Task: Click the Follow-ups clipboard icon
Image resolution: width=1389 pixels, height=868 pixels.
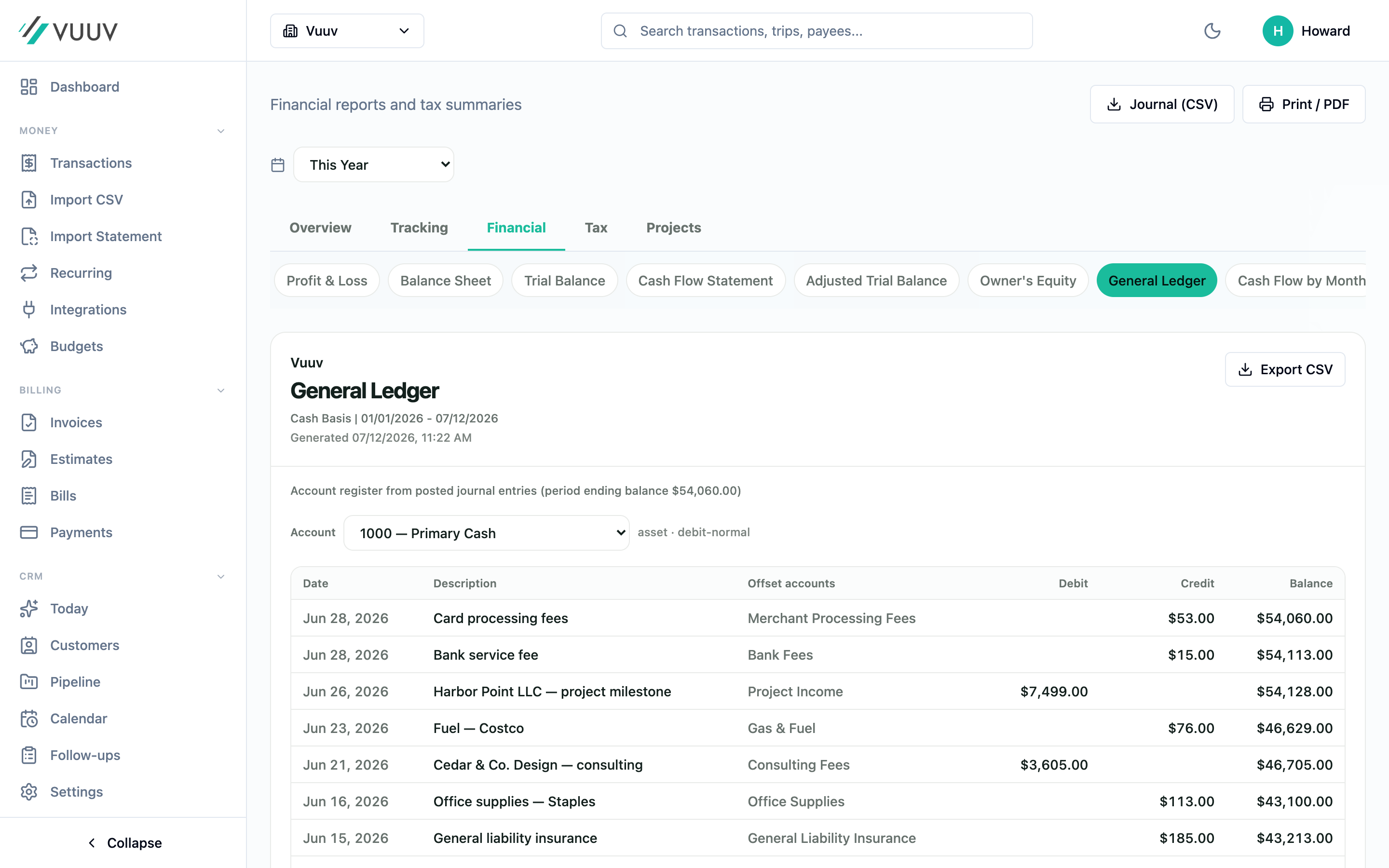Action: pos(29,756)
